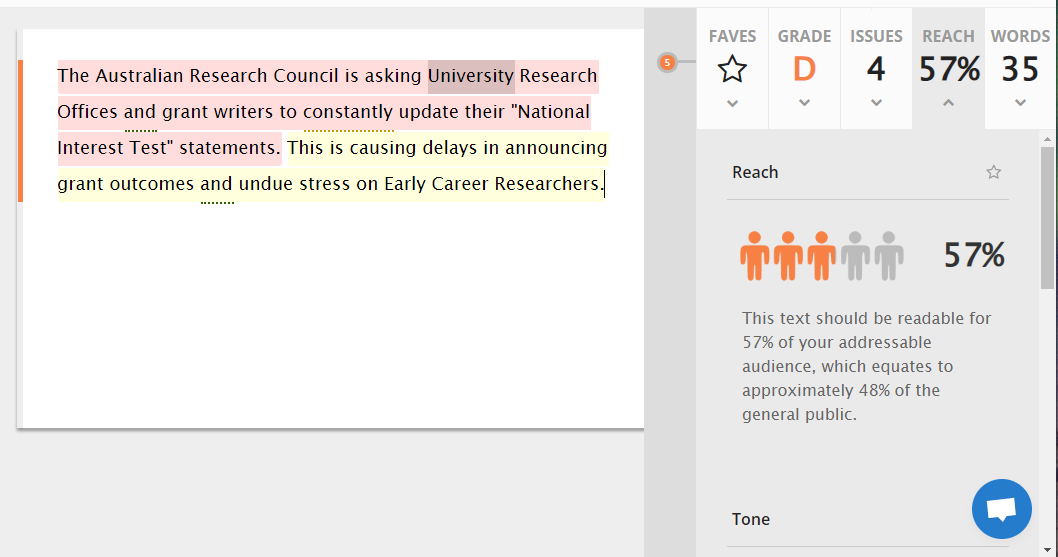1058x557 pixels.
Task: Expand the Grade chevron
Action: (x=804, y=103)
